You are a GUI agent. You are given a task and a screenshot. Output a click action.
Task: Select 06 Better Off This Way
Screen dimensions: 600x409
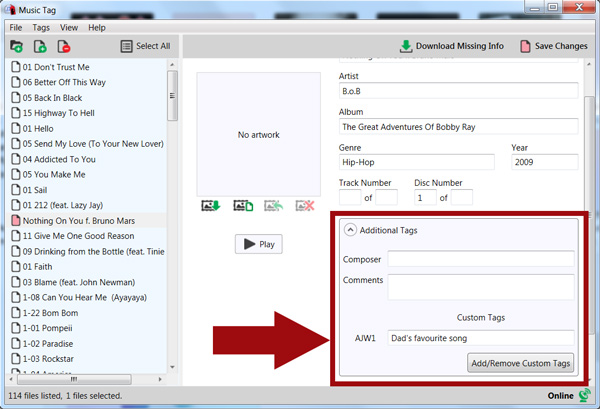[64, 82]
